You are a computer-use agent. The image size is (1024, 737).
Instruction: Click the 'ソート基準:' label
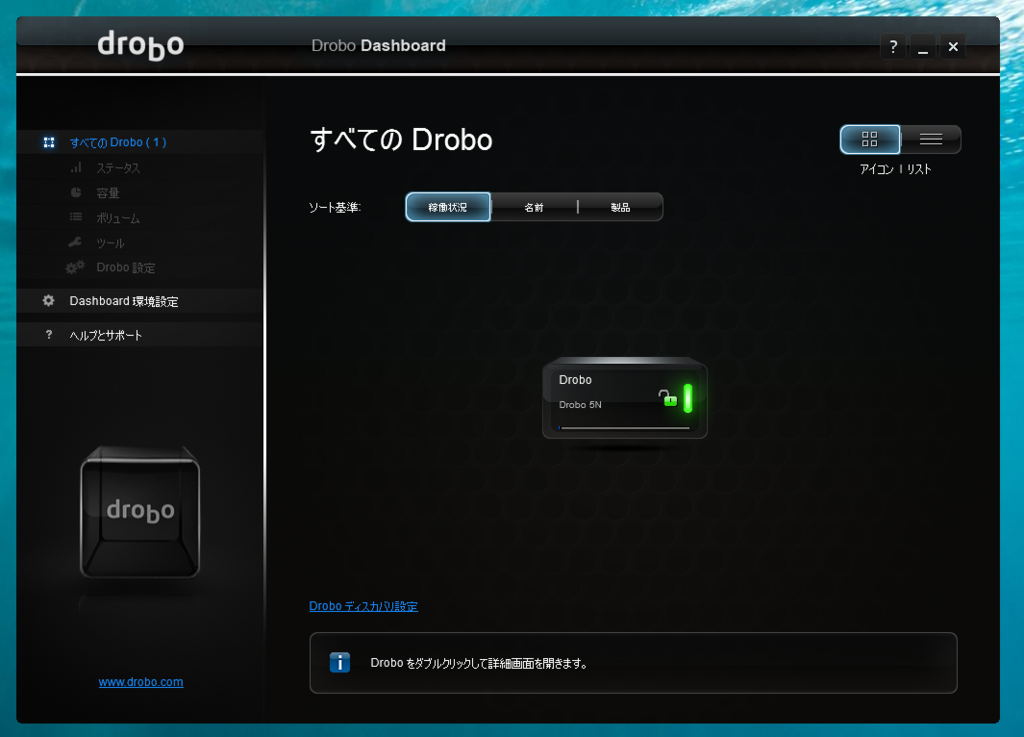pos(335,208)
